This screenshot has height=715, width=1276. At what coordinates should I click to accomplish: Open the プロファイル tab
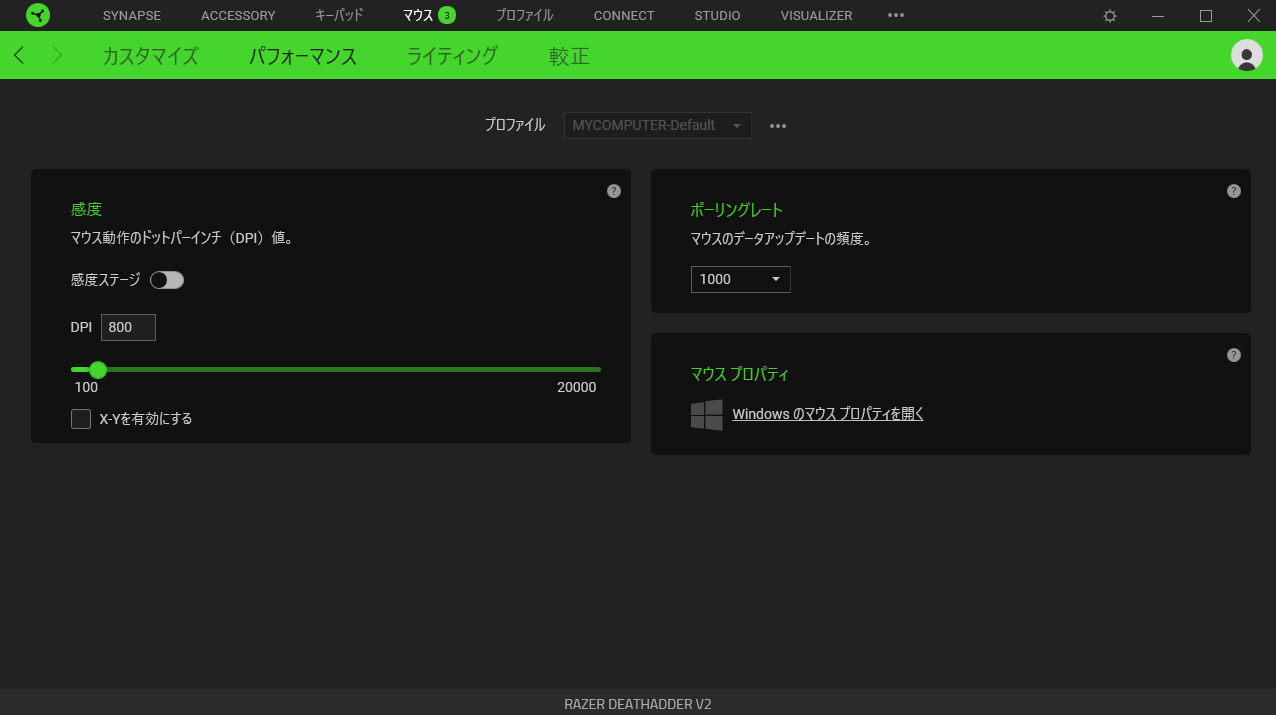524,16
